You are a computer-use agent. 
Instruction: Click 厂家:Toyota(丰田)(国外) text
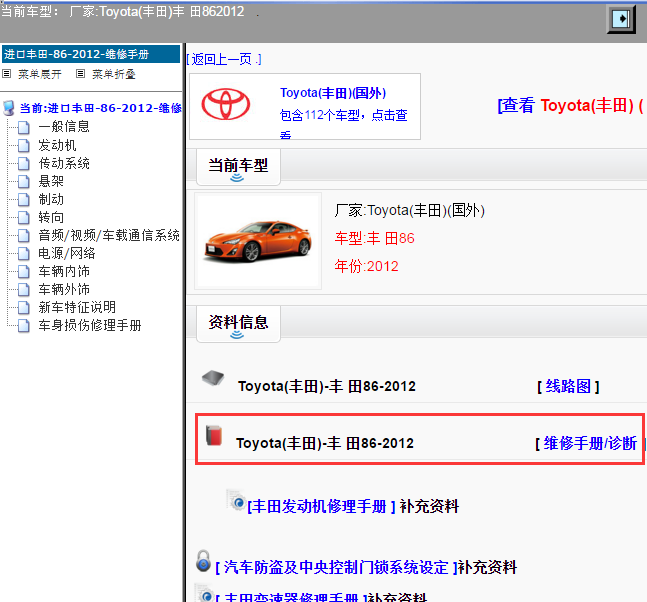pos(410,210)
